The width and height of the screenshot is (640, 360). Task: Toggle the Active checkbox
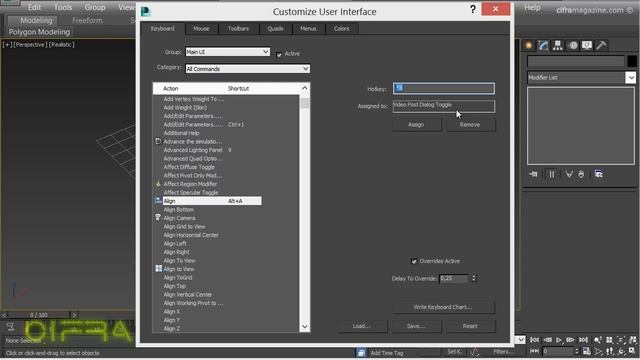279,54
